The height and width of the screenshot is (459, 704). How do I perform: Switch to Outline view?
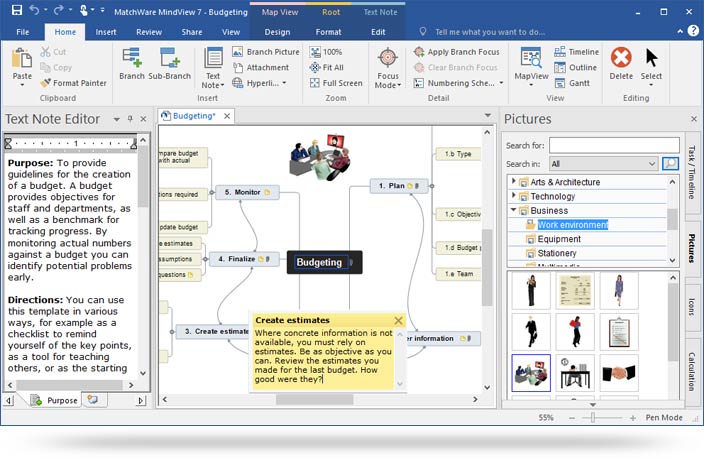tap(576, 67)
